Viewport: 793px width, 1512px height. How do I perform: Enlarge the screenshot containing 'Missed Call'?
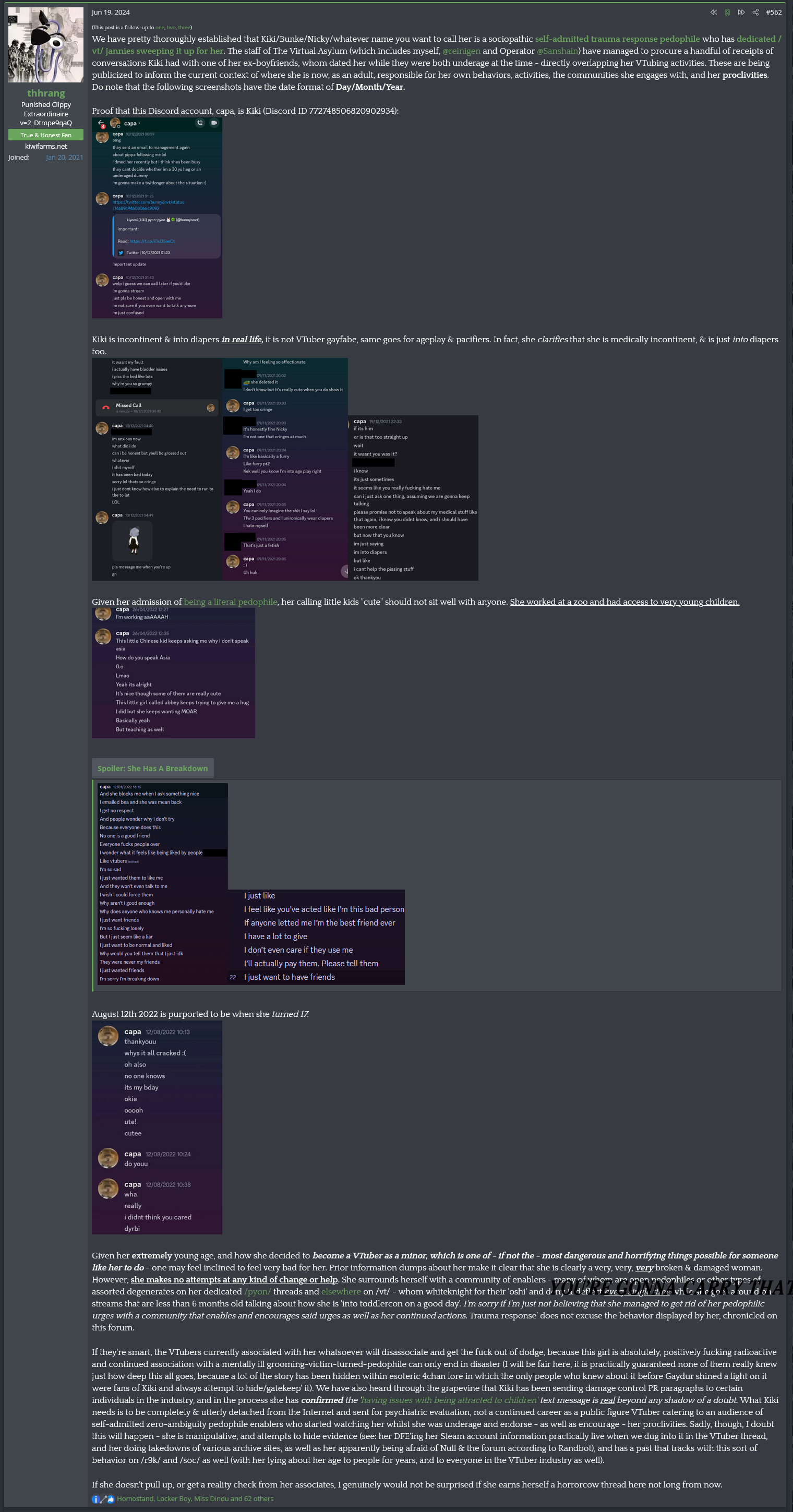[x=157, y=469]
